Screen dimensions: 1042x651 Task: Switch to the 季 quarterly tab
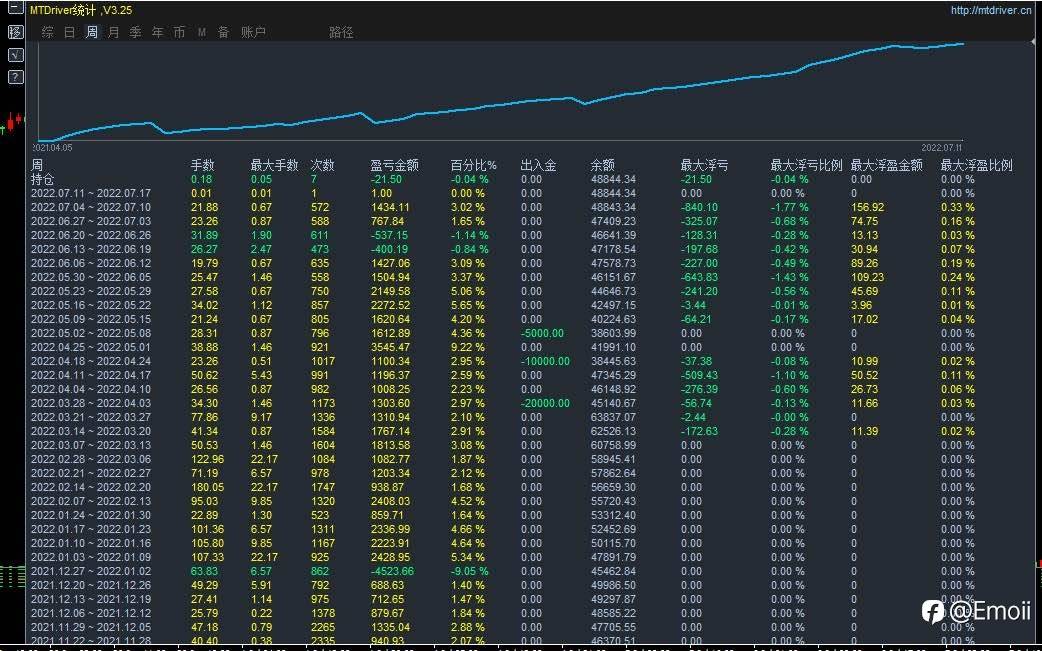pos(136,32)
